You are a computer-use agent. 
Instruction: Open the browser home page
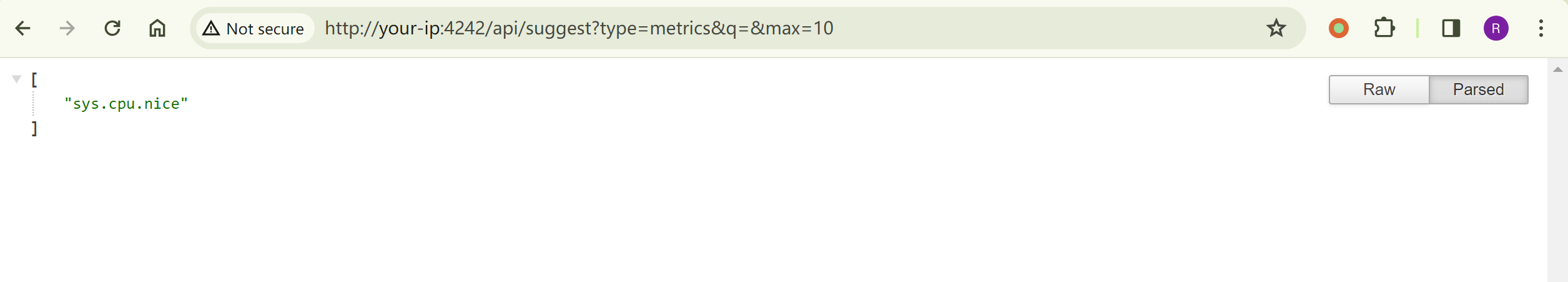point(157,28)
